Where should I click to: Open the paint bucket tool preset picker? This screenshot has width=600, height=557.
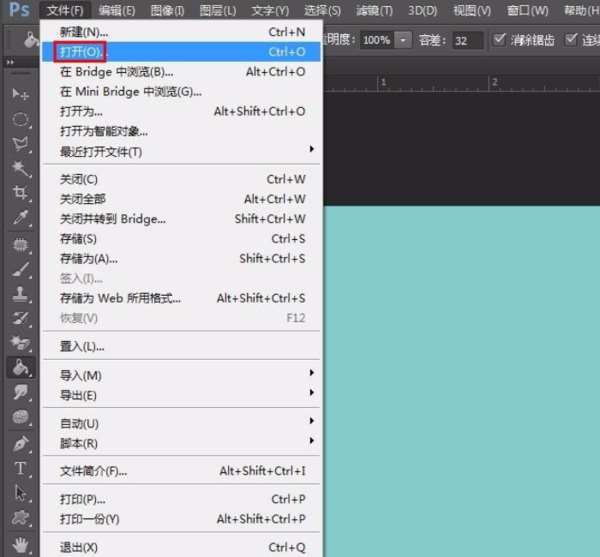(31, 40)
